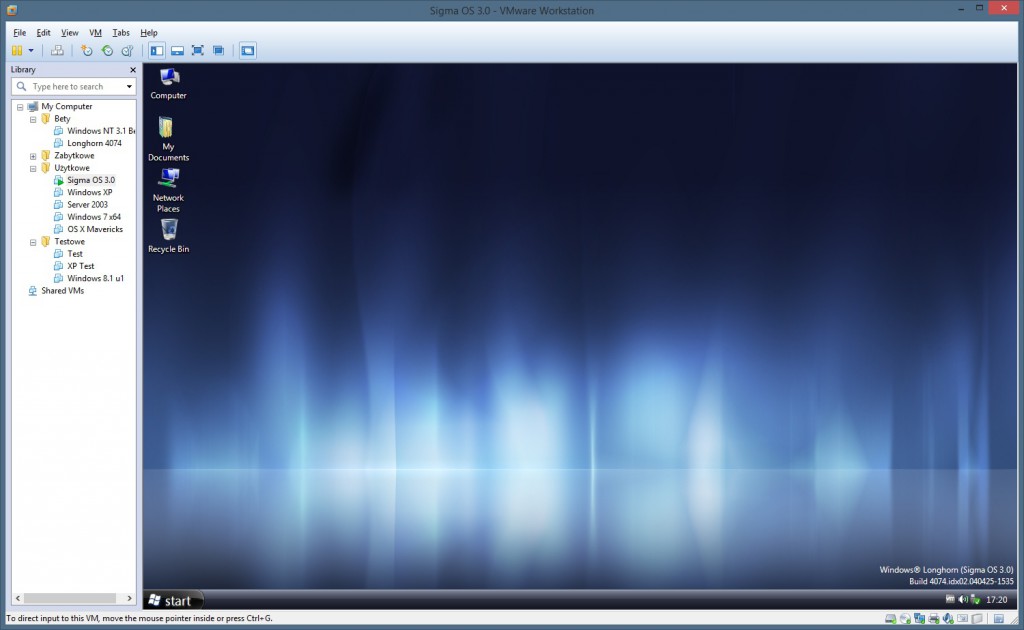The image size is (1024, 630).
Task: Collapse the Testowe folder
Action: pyautogui.click(x=33, y=242)
